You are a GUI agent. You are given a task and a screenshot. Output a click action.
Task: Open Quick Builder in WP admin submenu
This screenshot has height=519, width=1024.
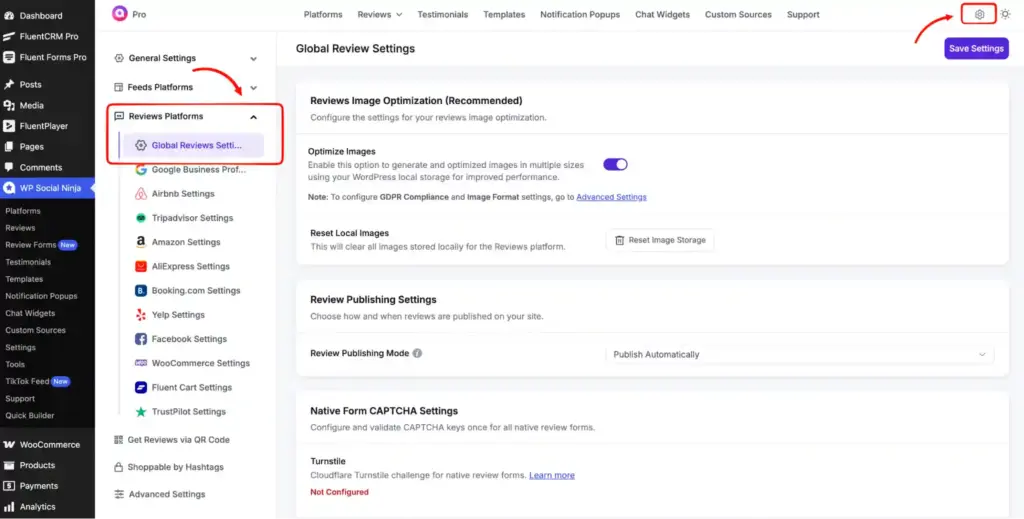click(x=29, y=415)
